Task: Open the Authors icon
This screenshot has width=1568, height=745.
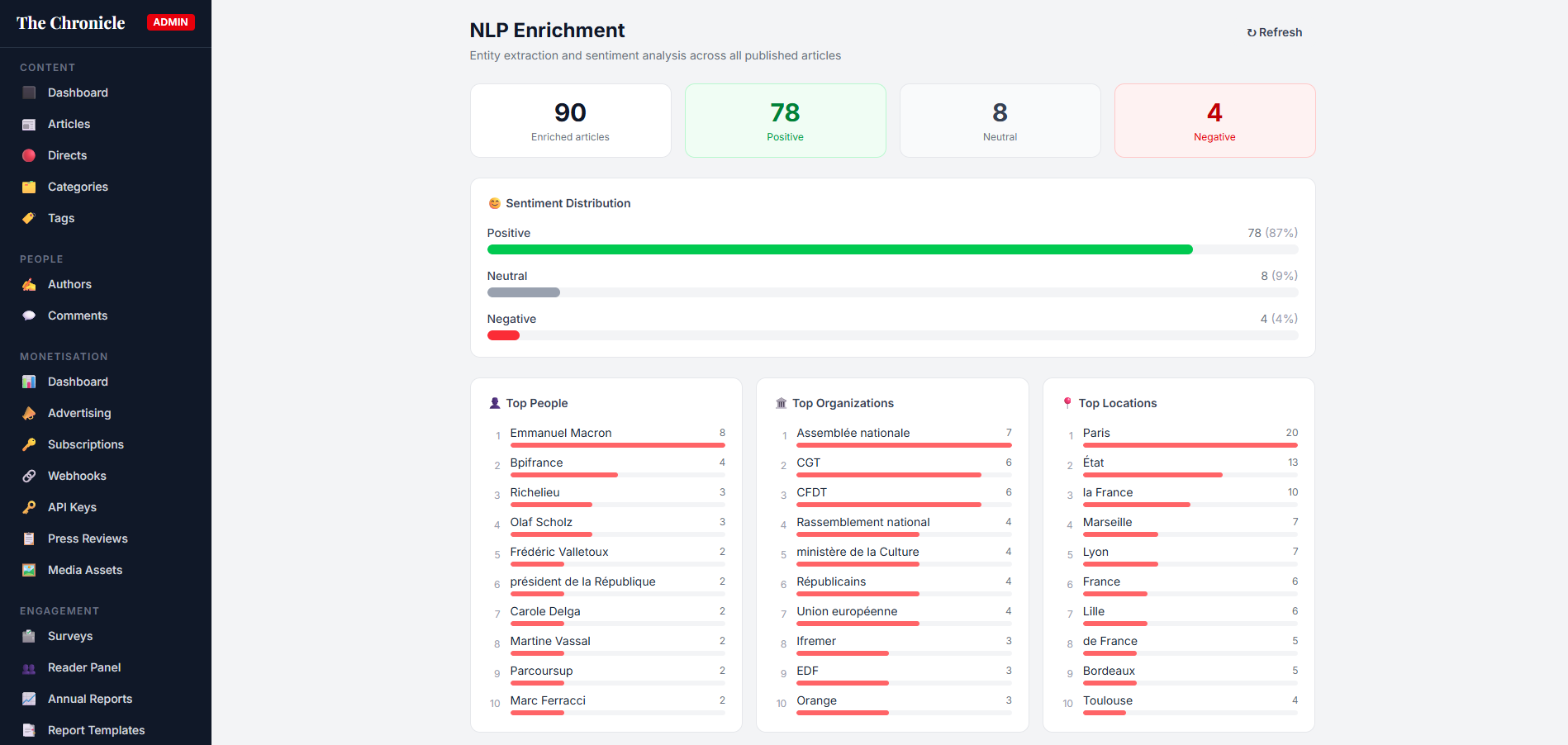Action: pyautogui.click(x=29, y=284)
